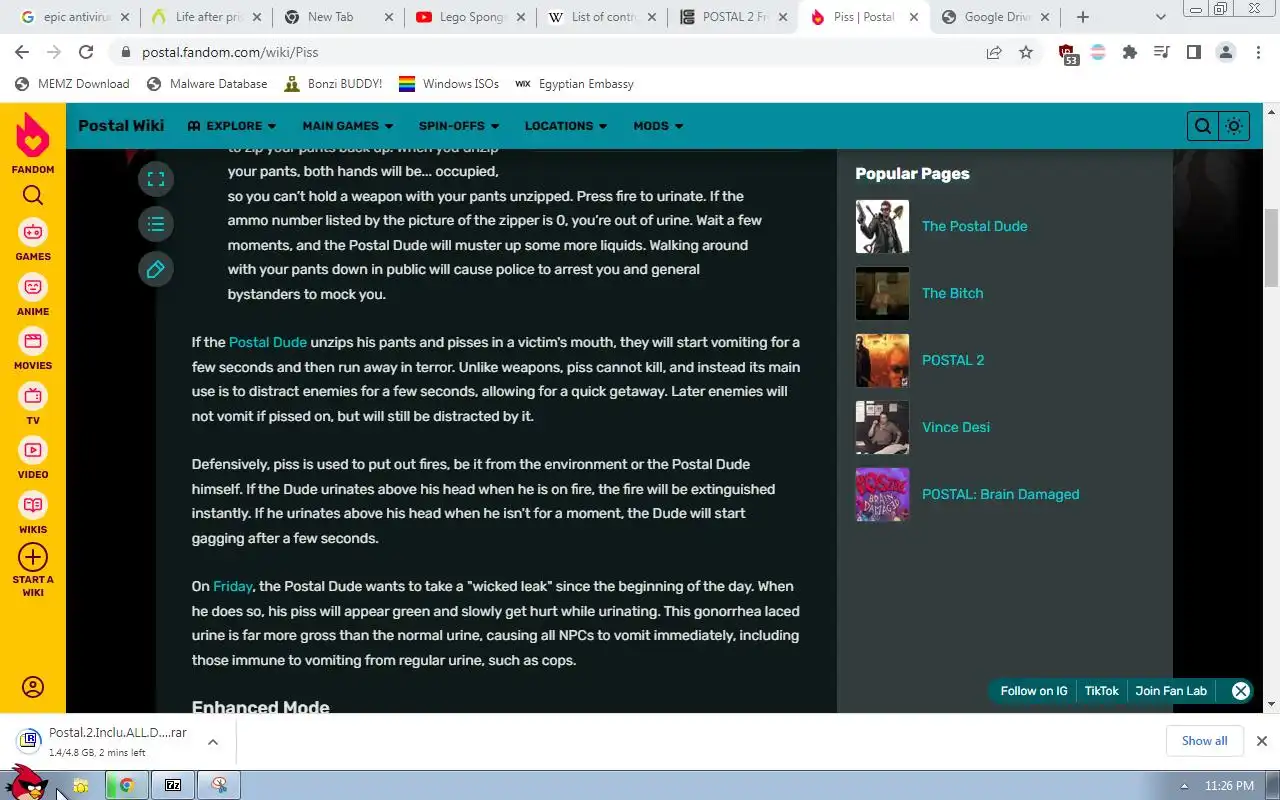Viewport: 1280px width, 800px height.
Task: Open the Movies category icon
Action: click(x=33, y=341)
